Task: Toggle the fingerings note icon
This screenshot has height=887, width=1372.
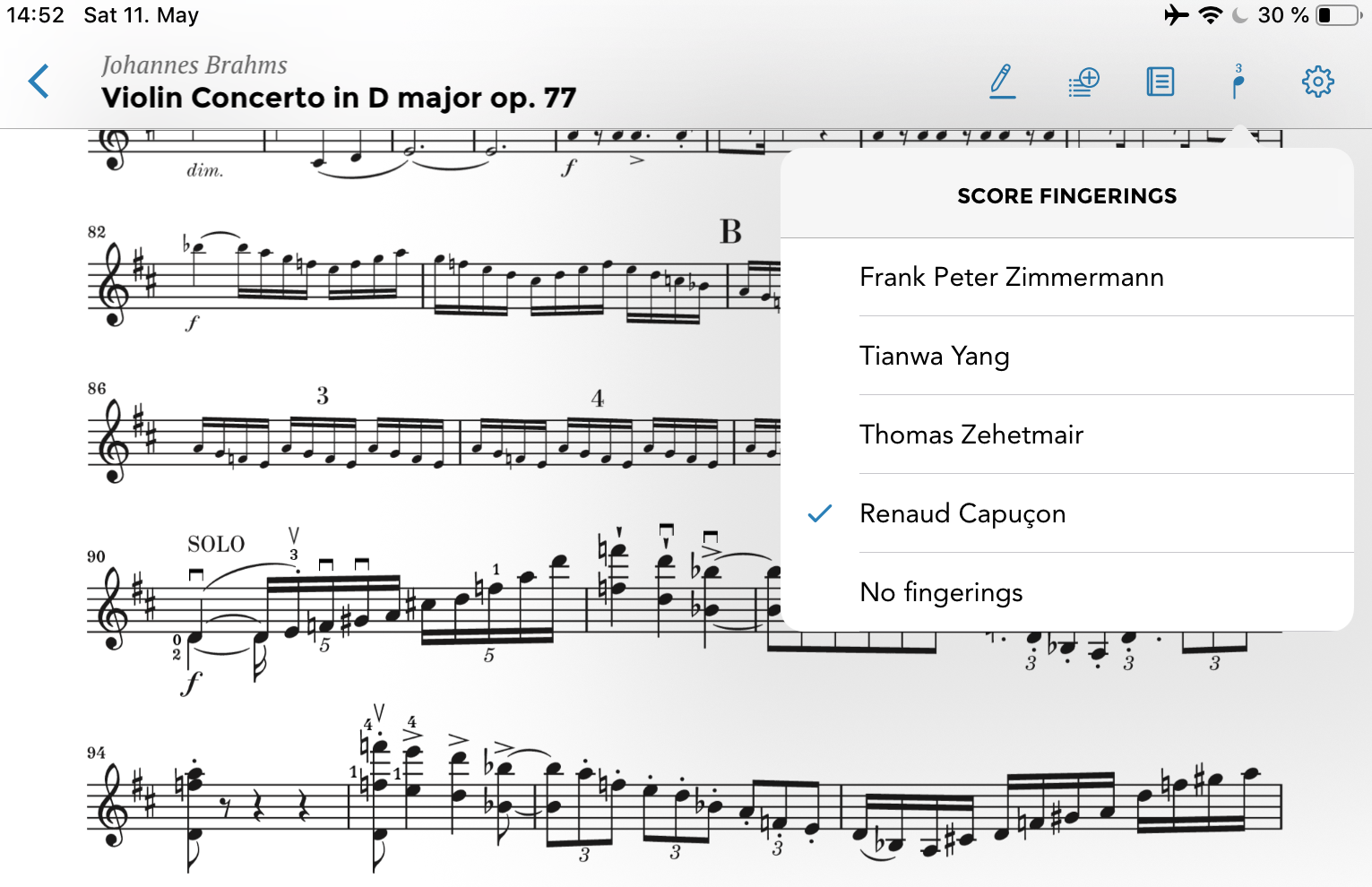Action: [1238, 82]
